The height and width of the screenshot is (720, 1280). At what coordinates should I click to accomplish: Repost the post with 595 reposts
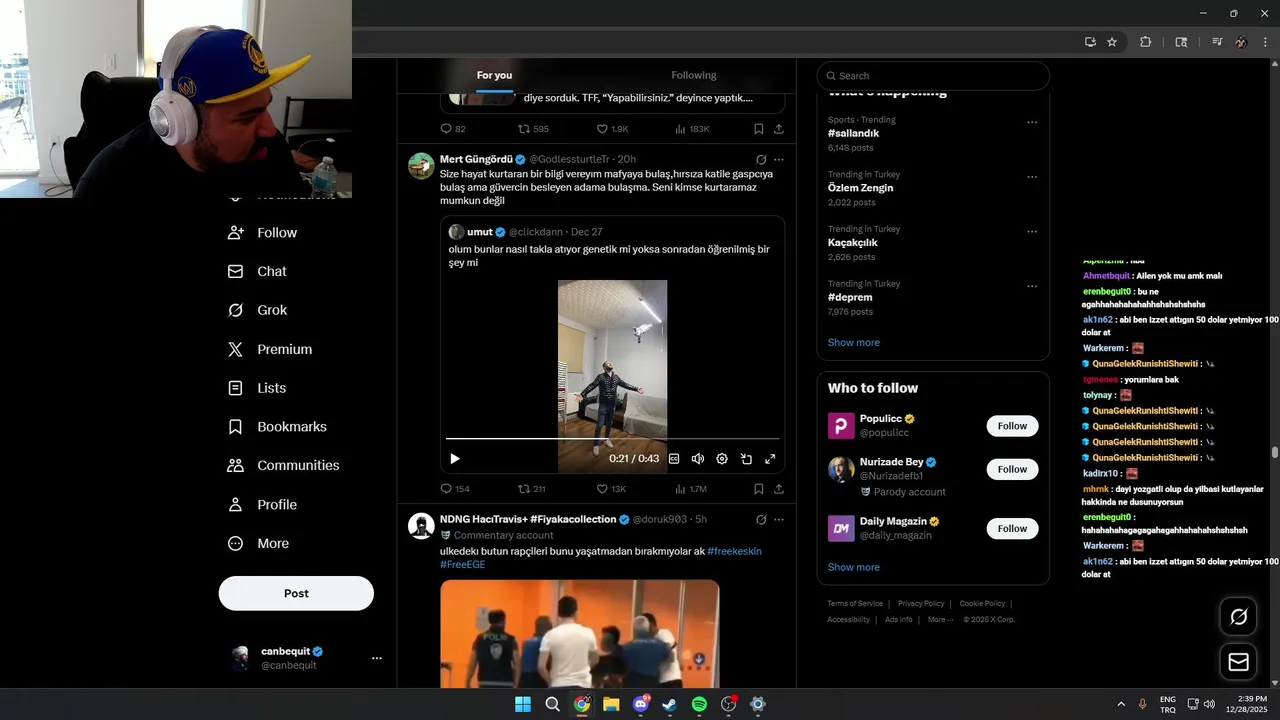(533, 129)
